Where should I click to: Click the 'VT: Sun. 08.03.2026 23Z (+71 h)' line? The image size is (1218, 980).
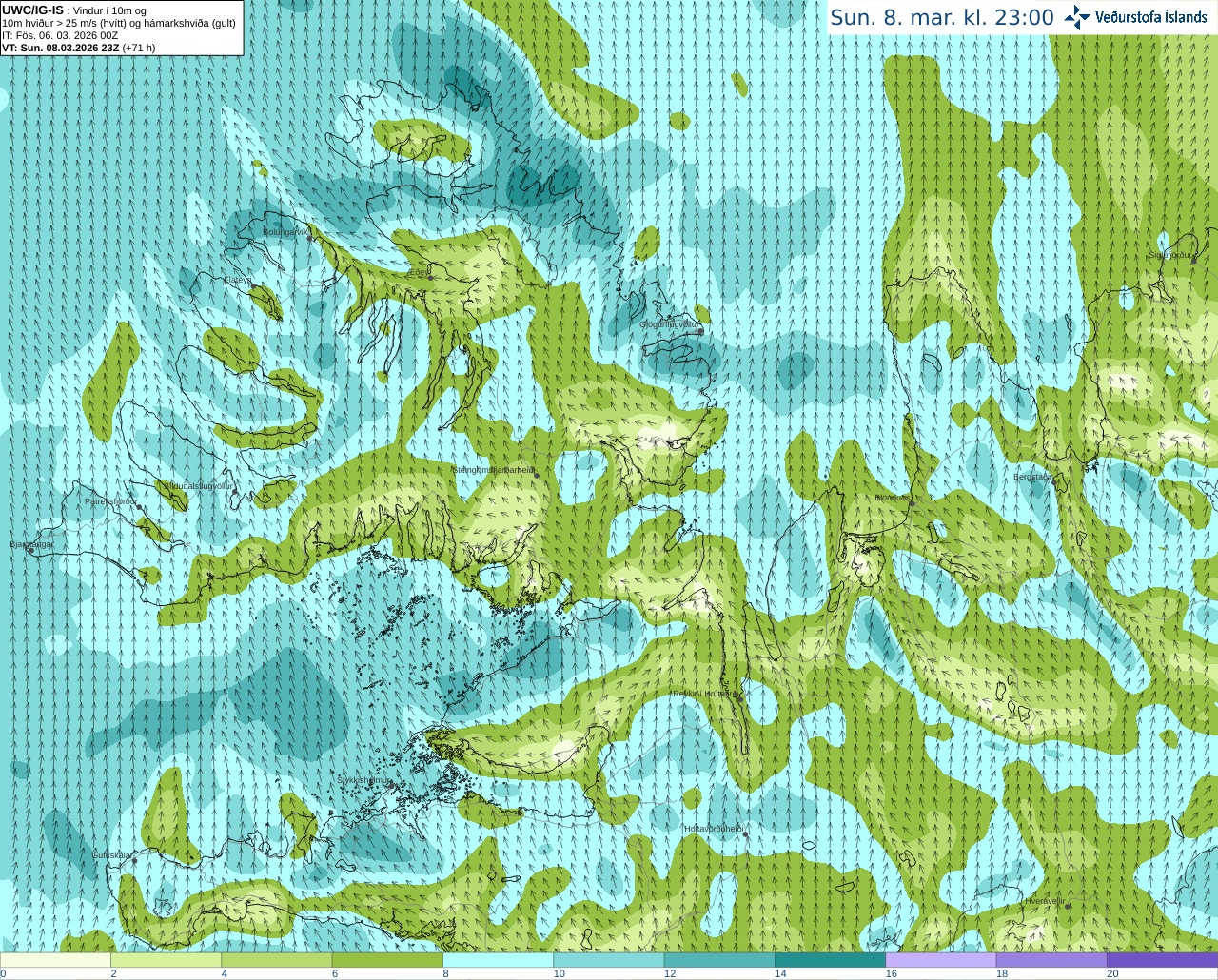click(x=79, y=48)
